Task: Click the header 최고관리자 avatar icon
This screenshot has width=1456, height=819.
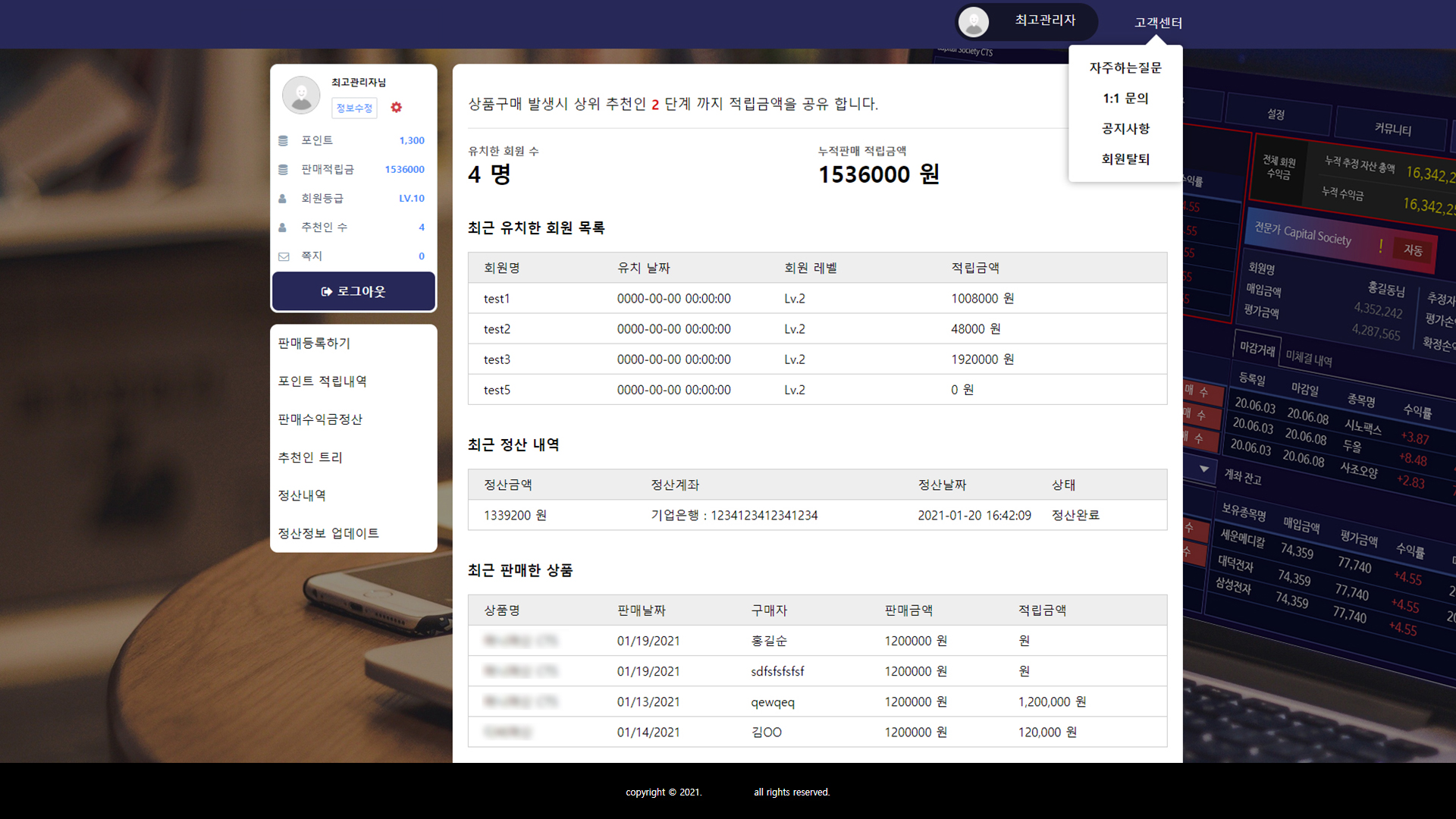Action: click(974, 22)
